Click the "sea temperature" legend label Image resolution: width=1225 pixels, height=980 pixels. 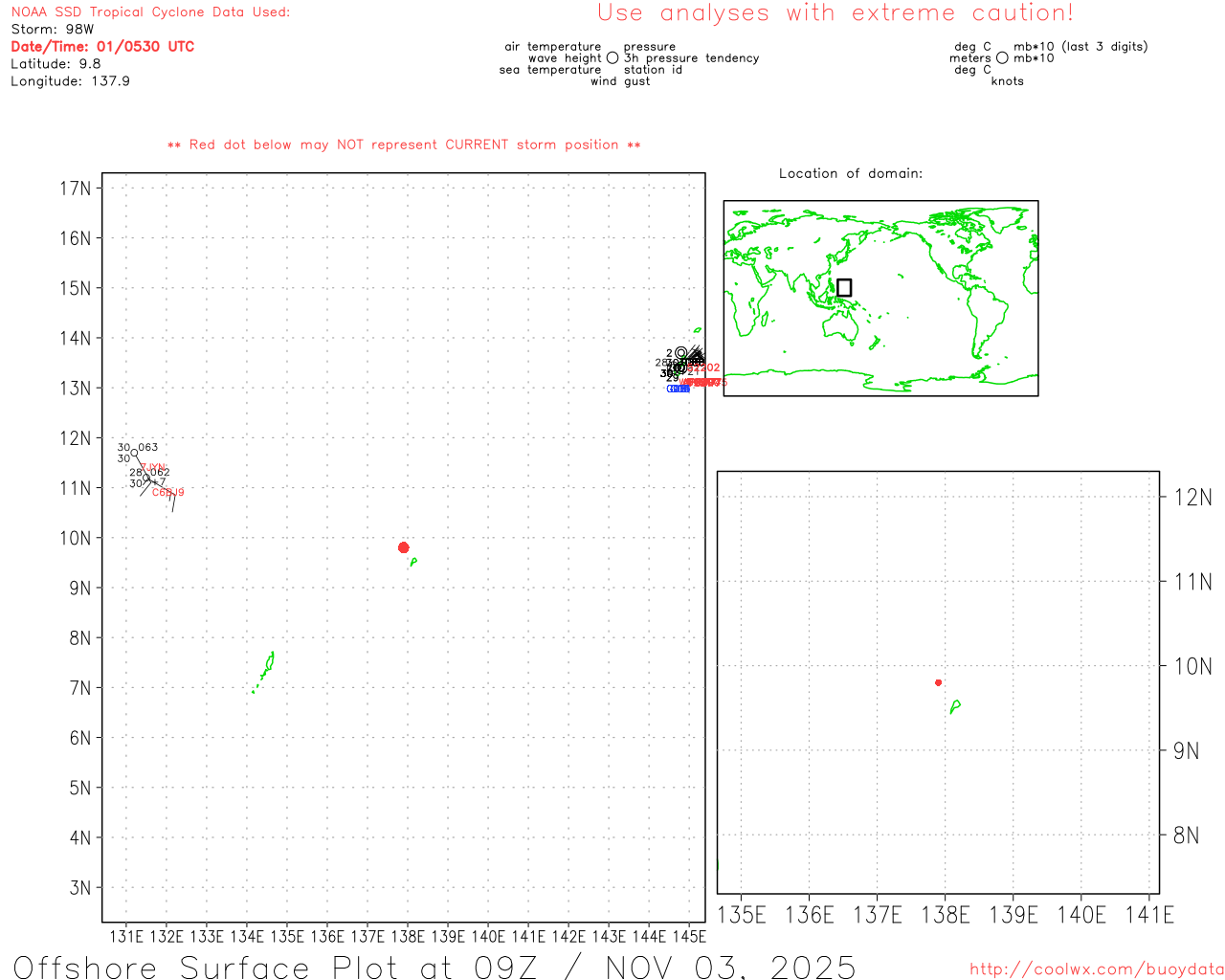click(x=550, y=70)
